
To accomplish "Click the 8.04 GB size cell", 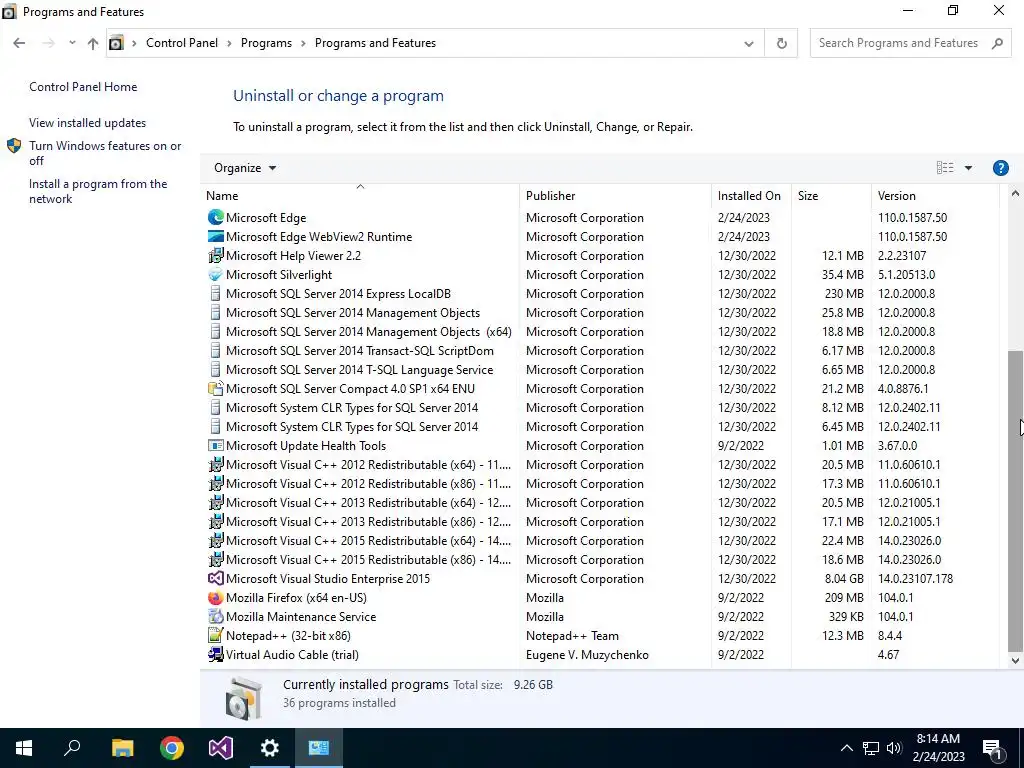I will [x=844, y=578].
